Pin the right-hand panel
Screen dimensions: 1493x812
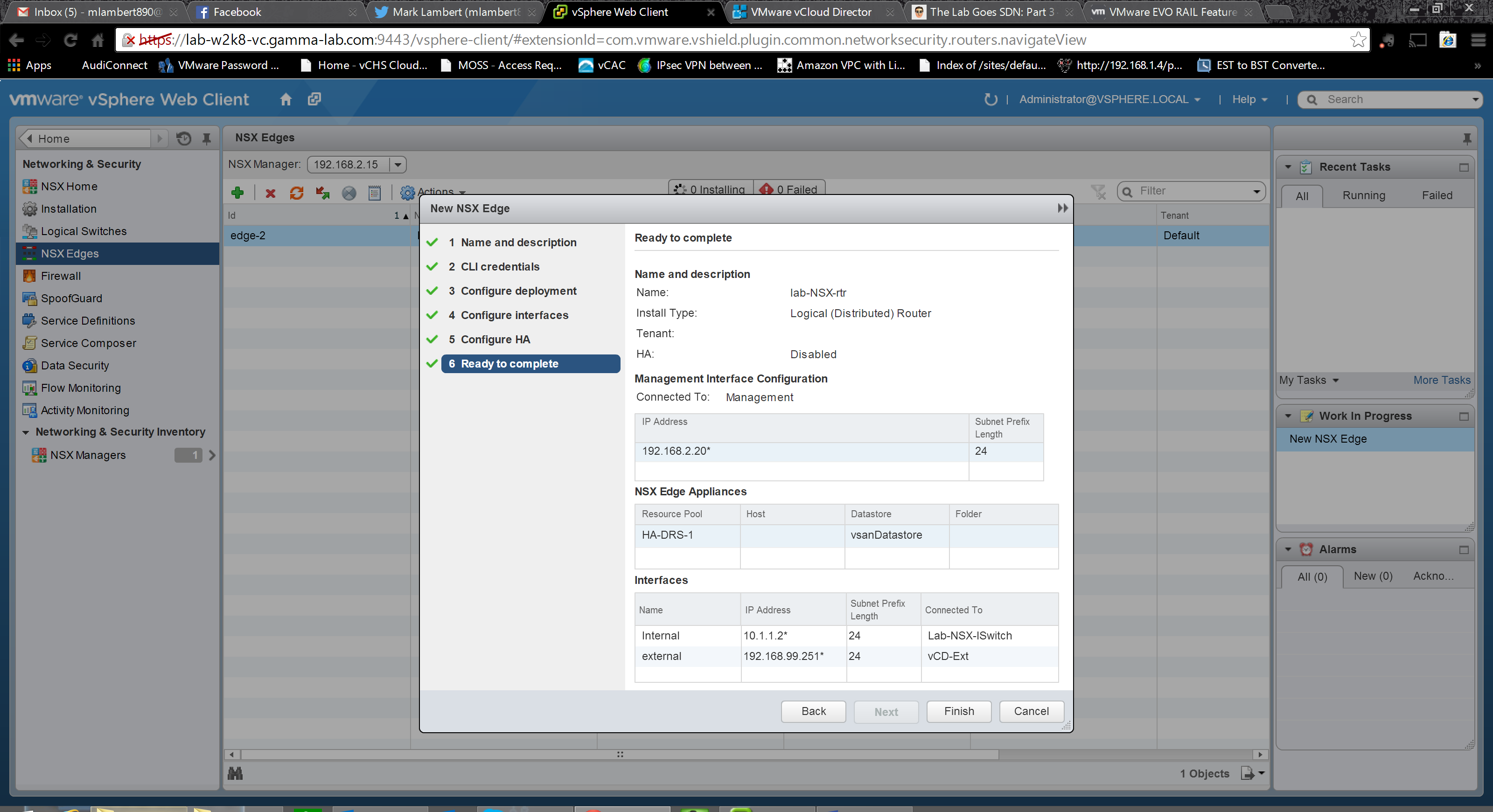click(1466, 139)
